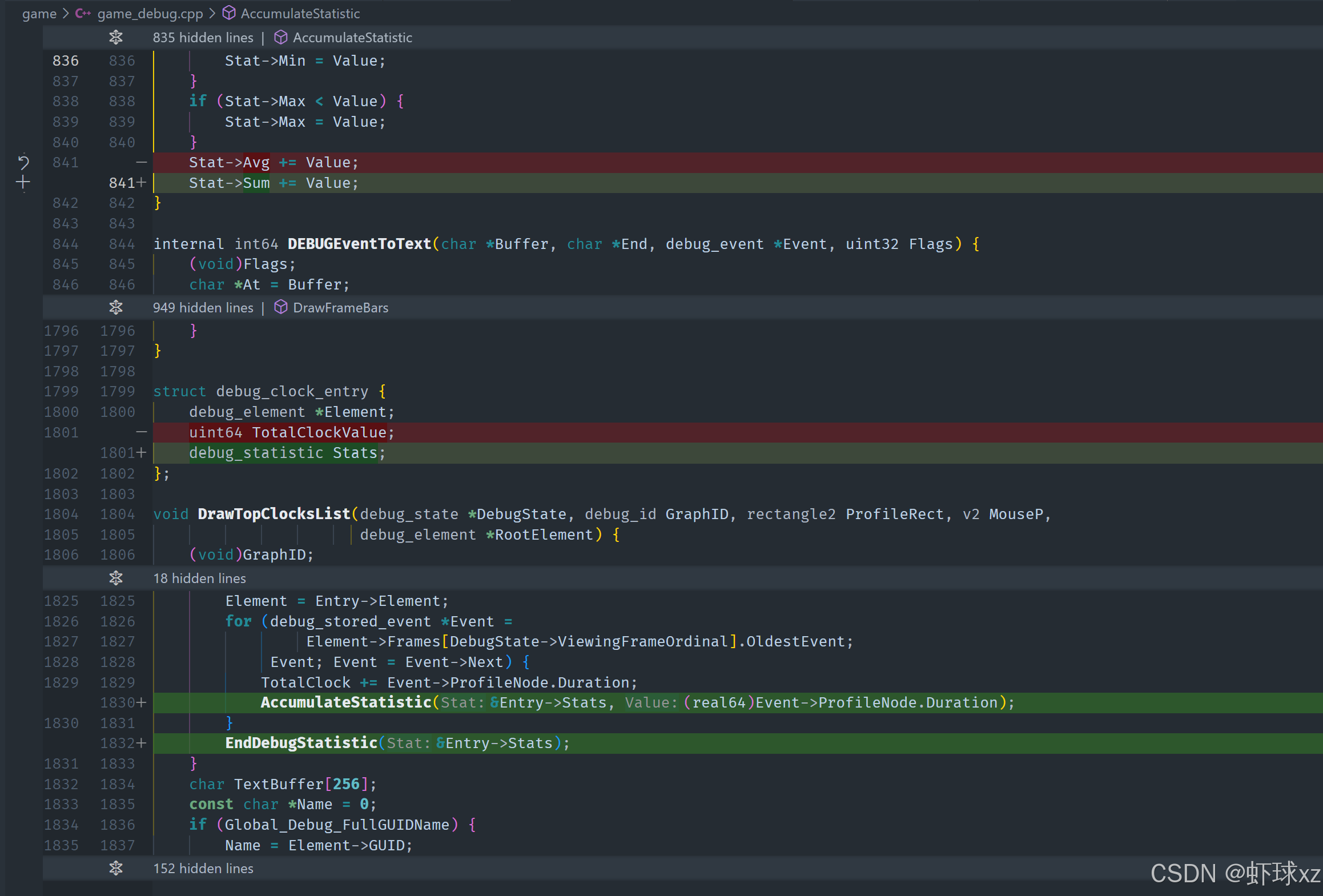
Task: Click the 152 hidden lines label
Action: 203,869
